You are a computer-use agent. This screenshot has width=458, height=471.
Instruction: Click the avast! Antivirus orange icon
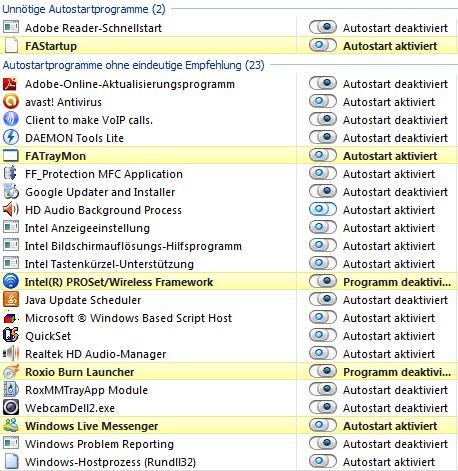point(11,102)
